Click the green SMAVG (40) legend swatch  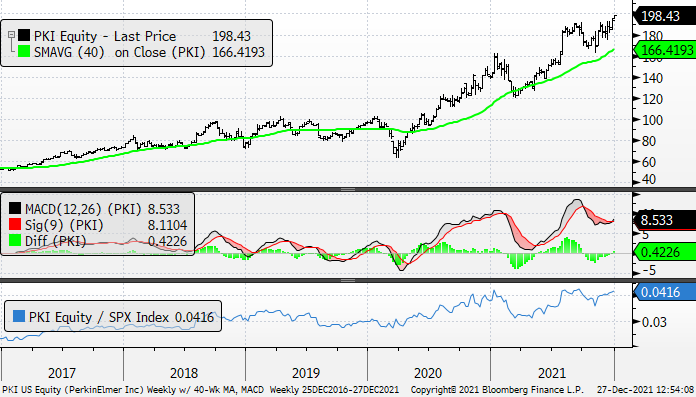coord(24,51)
